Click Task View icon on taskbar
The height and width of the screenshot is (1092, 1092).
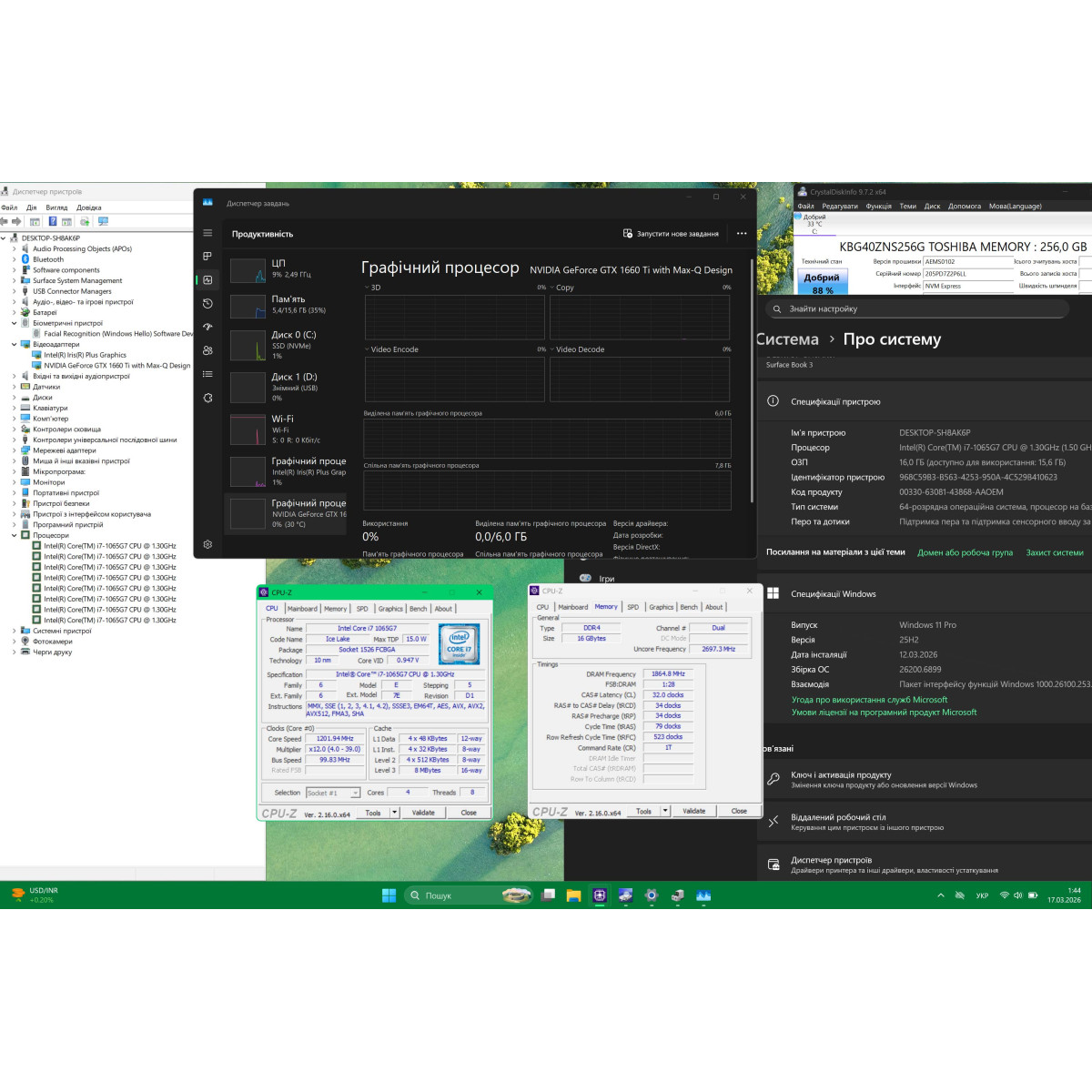click(x=548, y=895)
